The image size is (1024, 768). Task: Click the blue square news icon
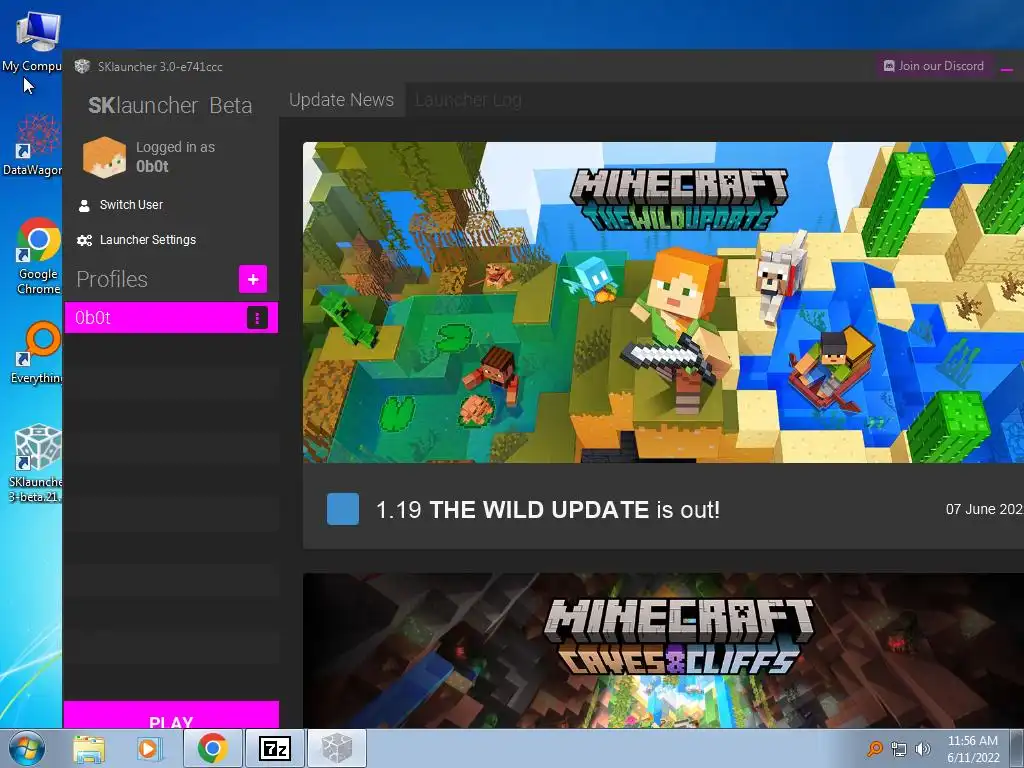click(343, 509)
